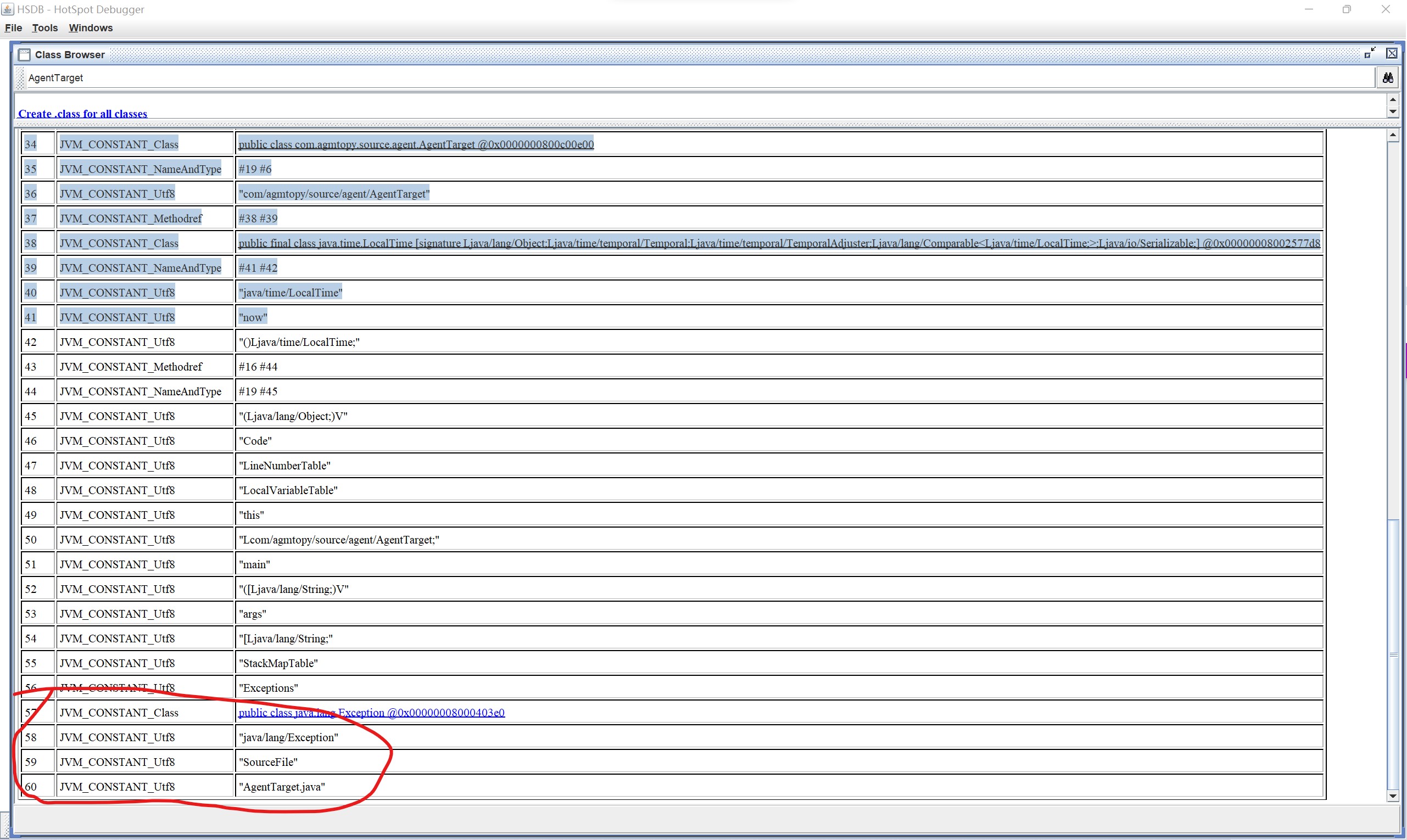
Task: Click 'Create .class for all classes' link
Action: pos(83,114)
